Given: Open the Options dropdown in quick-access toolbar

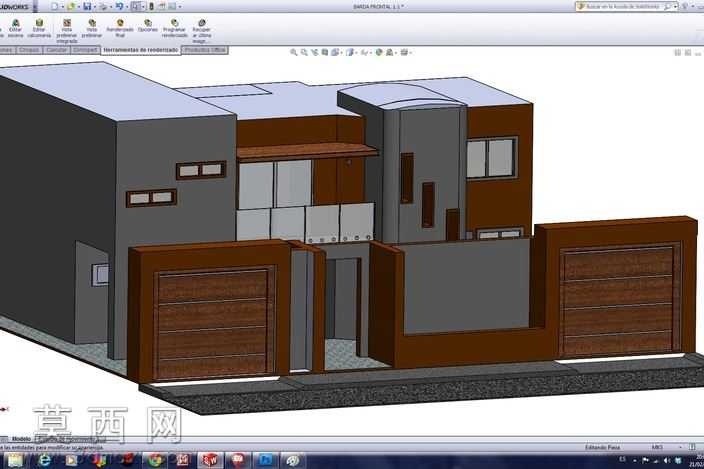Looking at the screenshot, I should pyautogui.click(x=180, y=7).
